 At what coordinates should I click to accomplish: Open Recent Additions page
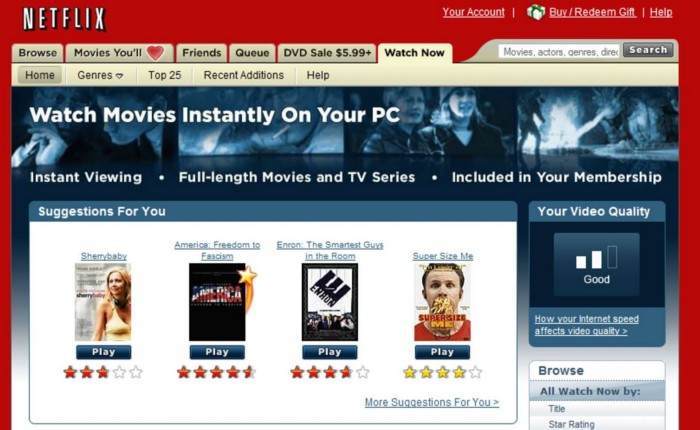pyautogui.click(x=244, y=75)
